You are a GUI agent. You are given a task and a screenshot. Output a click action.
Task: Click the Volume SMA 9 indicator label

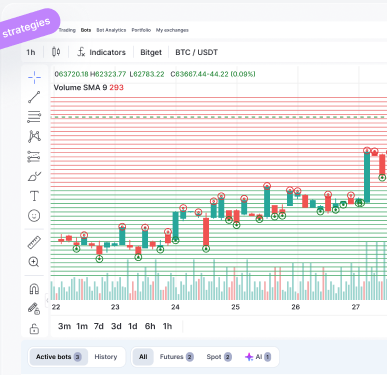(x=88, y=87)
